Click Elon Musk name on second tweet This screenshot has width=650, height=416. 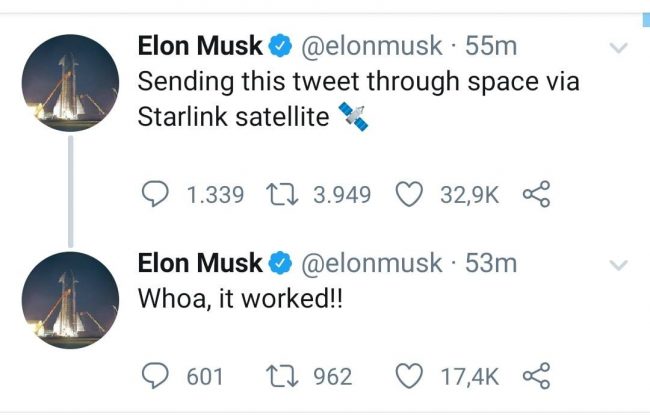(x=200, y=264)
